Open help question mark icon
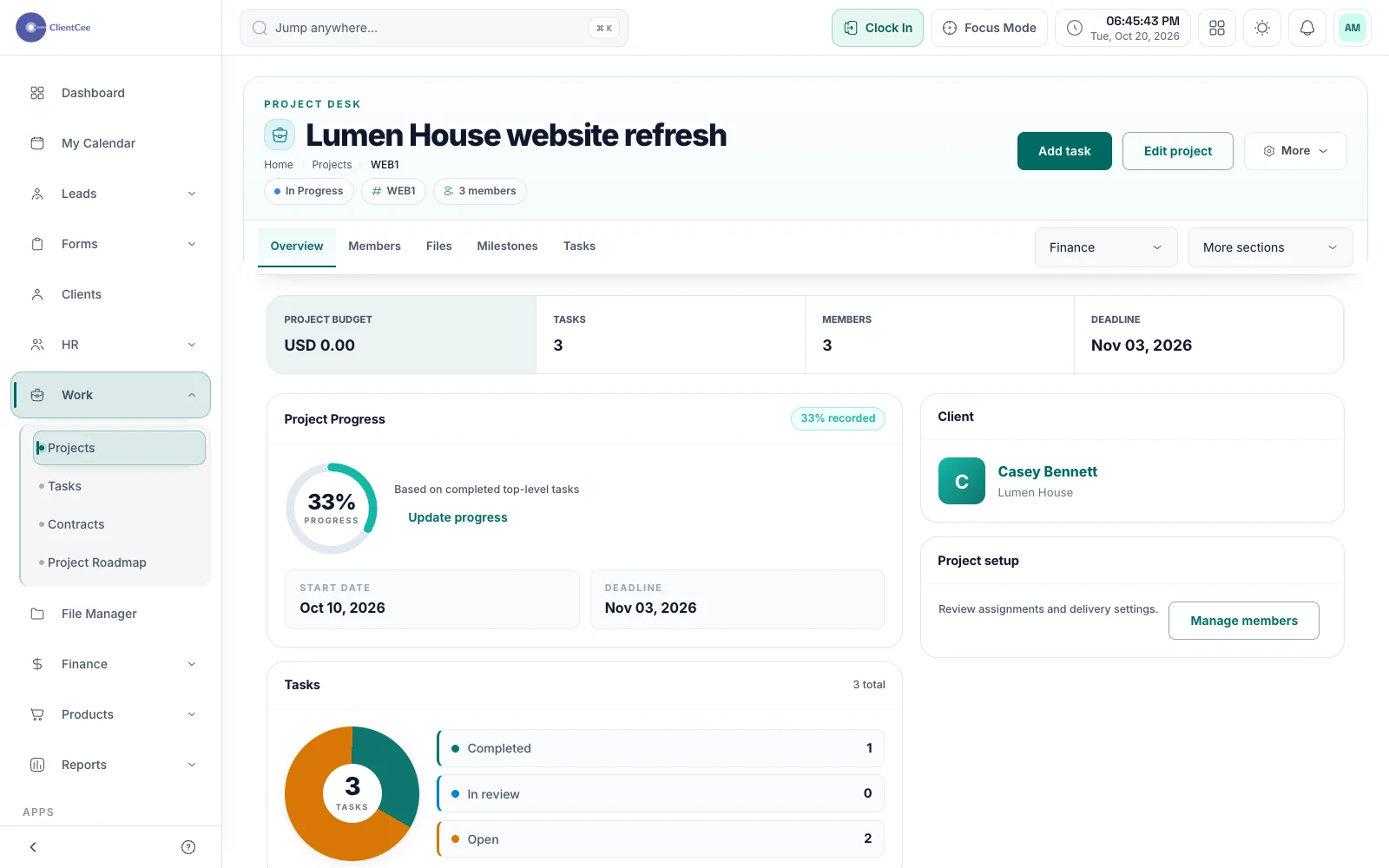Image resolution: width=1389 pixels, height=868 pixels. click(x=188, y=847)
